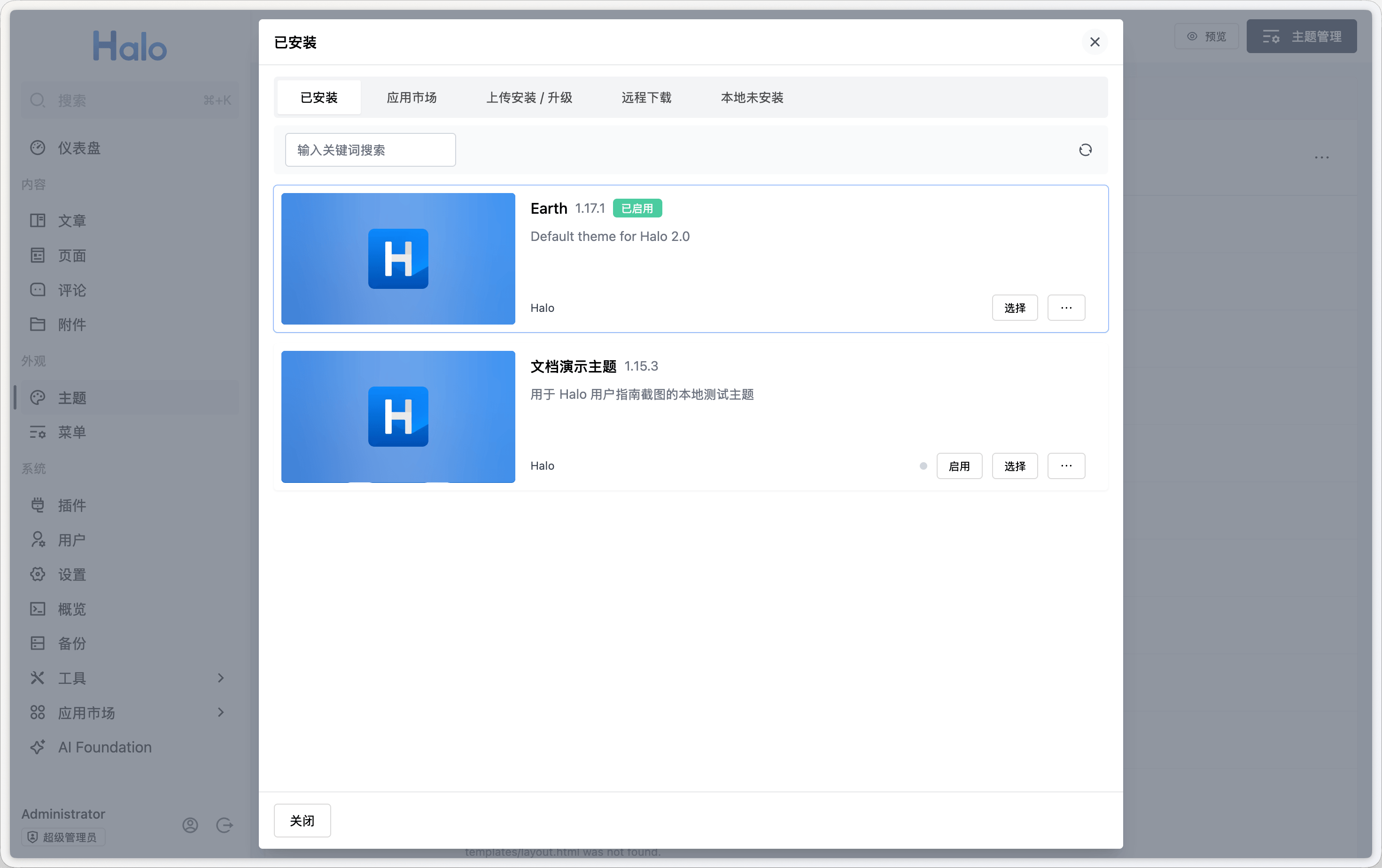
Task: Click the 主题管理 theme management icon
Action: 1271,36
